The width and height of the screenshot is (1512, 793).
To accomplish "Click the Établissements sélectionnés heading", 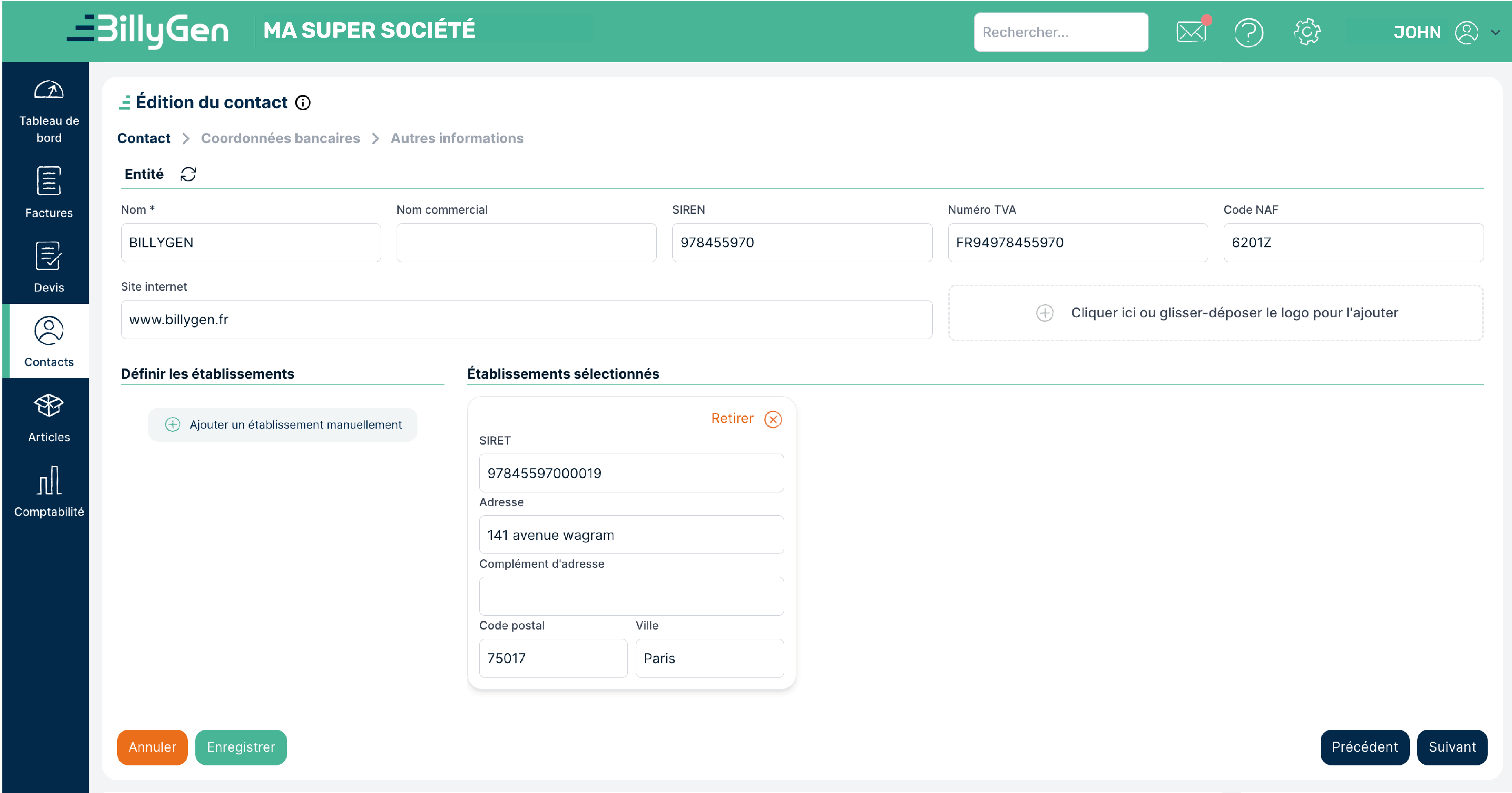I will tap(564, 374).
